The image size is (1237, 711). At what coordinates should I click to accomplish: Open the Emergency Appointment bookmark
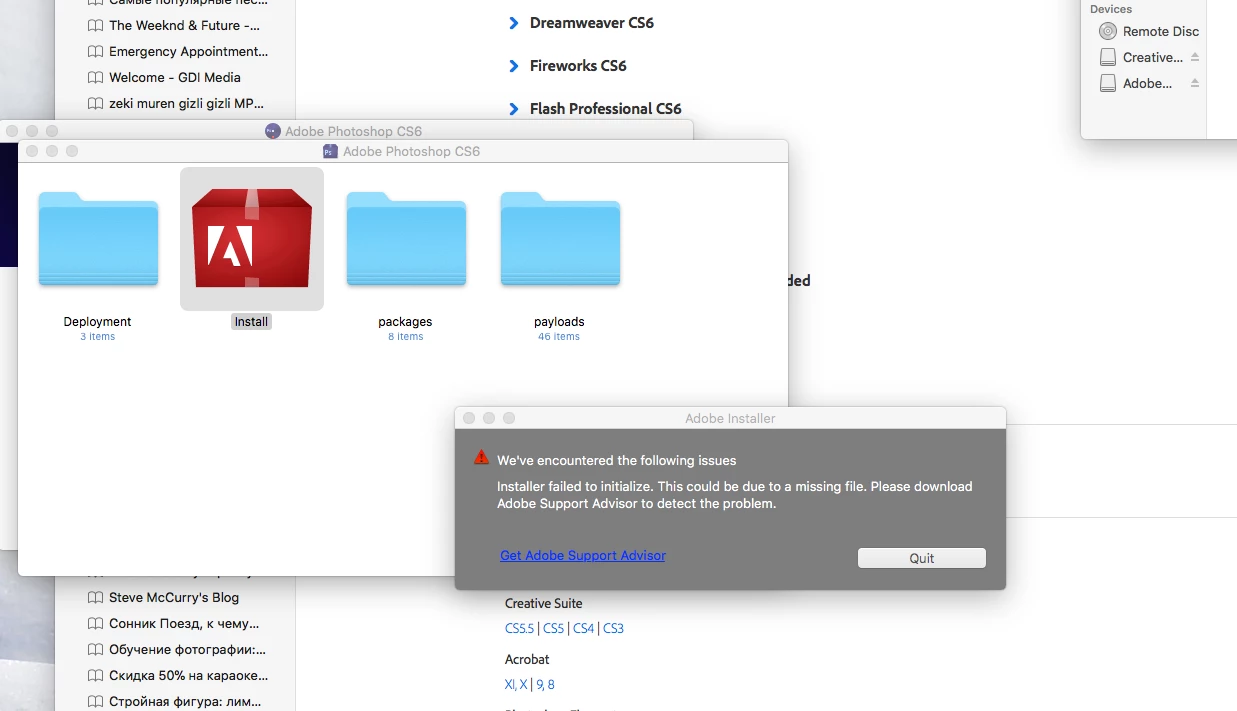point(189,51)
